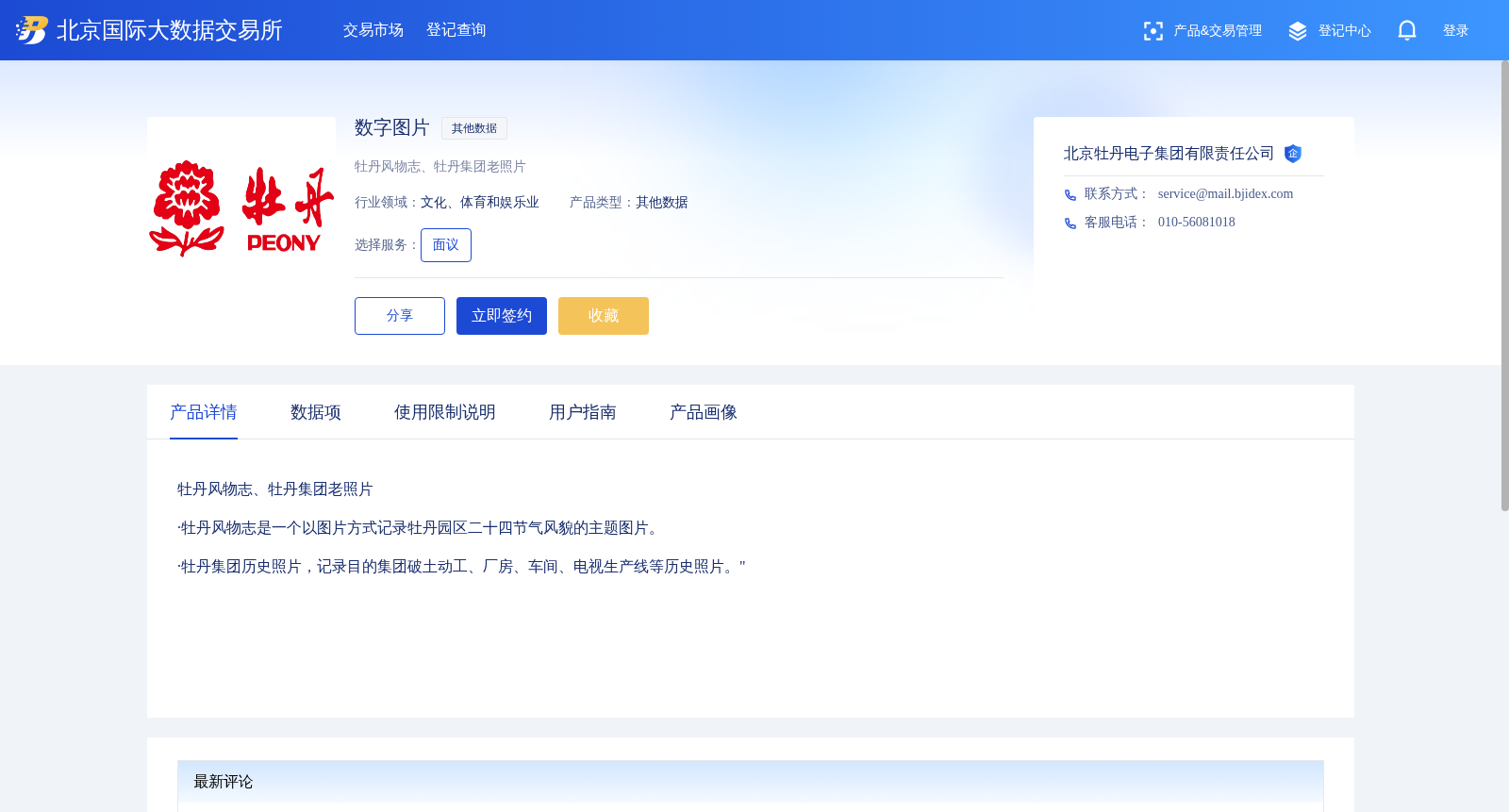This screenshot has width=1509, height=812.
Task: Switch to the 数据项 tab
Action: (316, 412)
